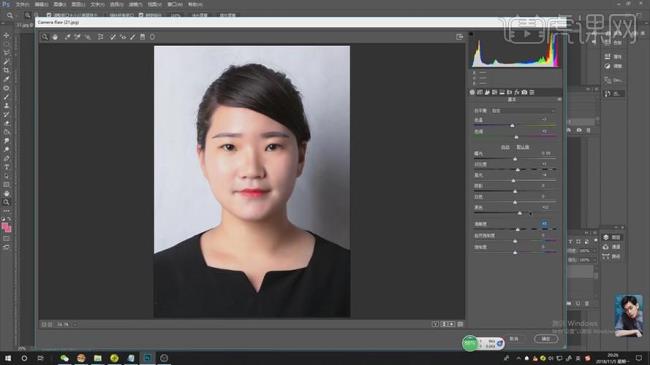The height and width of the screenshot is (365, 650).
Task: Select Photoshop Type tool
Action: (x=6, y=166)
